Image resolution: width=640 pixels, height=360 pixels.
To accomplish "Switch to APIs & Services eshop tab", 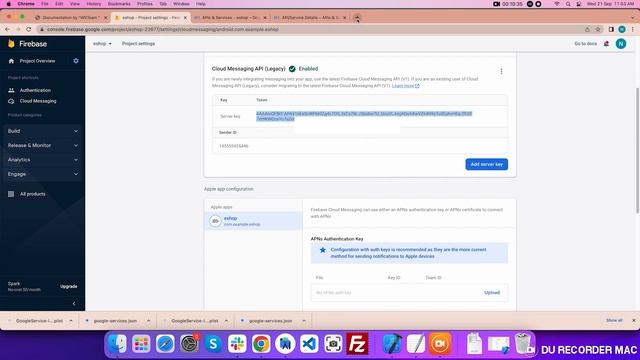I will click(231, 18).
